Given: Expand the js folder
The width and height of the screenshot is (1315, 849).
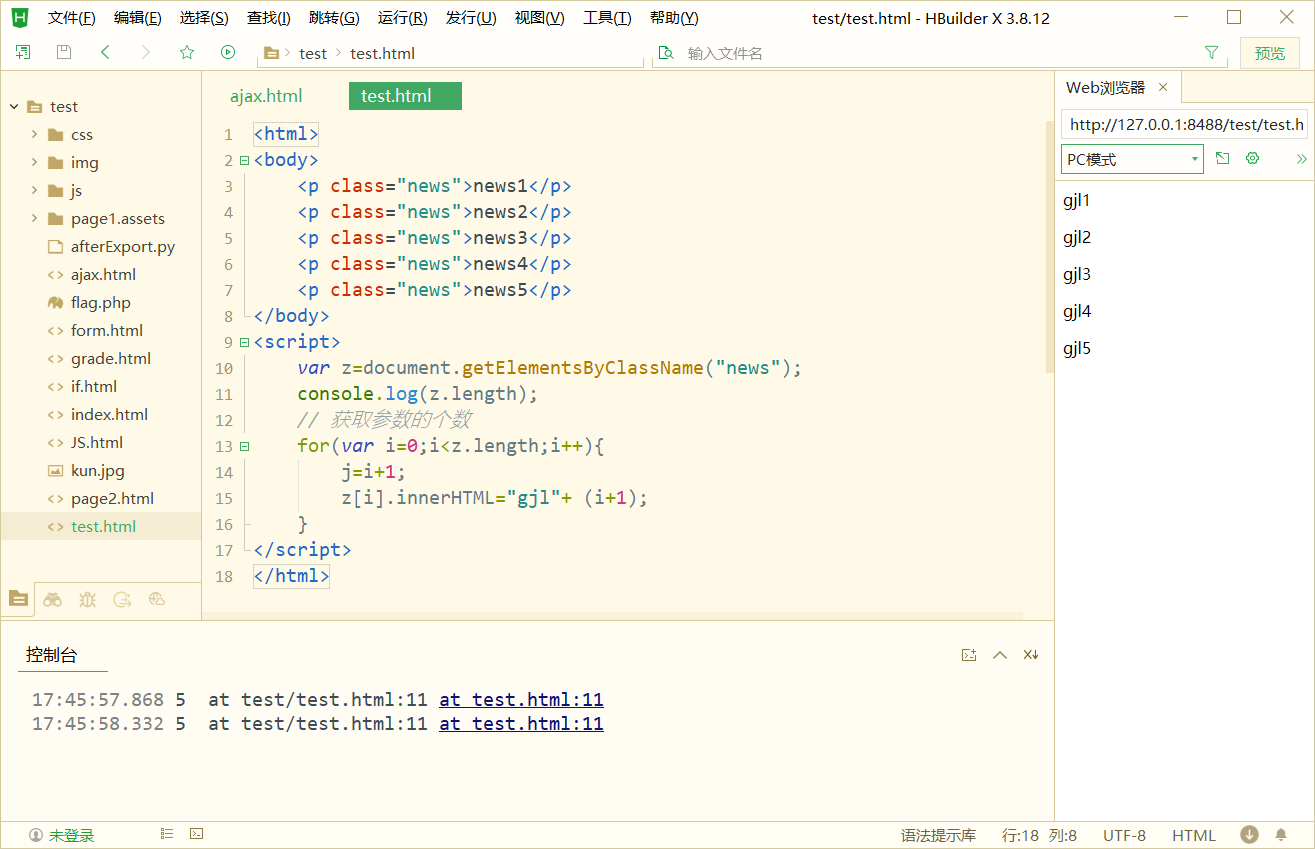Looking at the screenshot, I should tap(34, 190).
